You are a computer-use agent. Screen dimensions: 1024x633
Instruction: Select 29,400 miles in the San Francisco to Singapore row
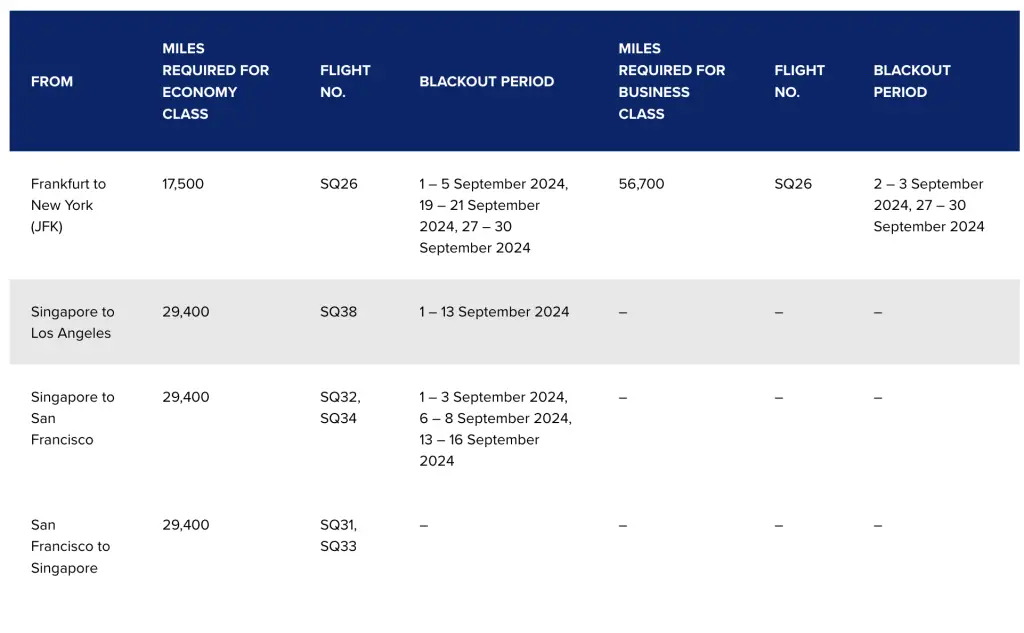pyautogui.click(x=186, y=525)
